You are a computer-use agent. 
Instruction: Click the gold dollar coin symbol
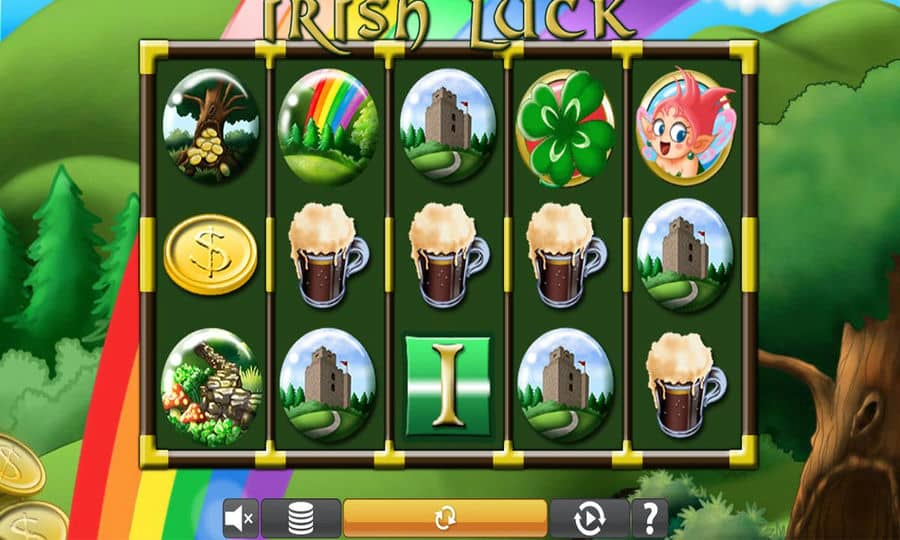(x=210, y=255)
